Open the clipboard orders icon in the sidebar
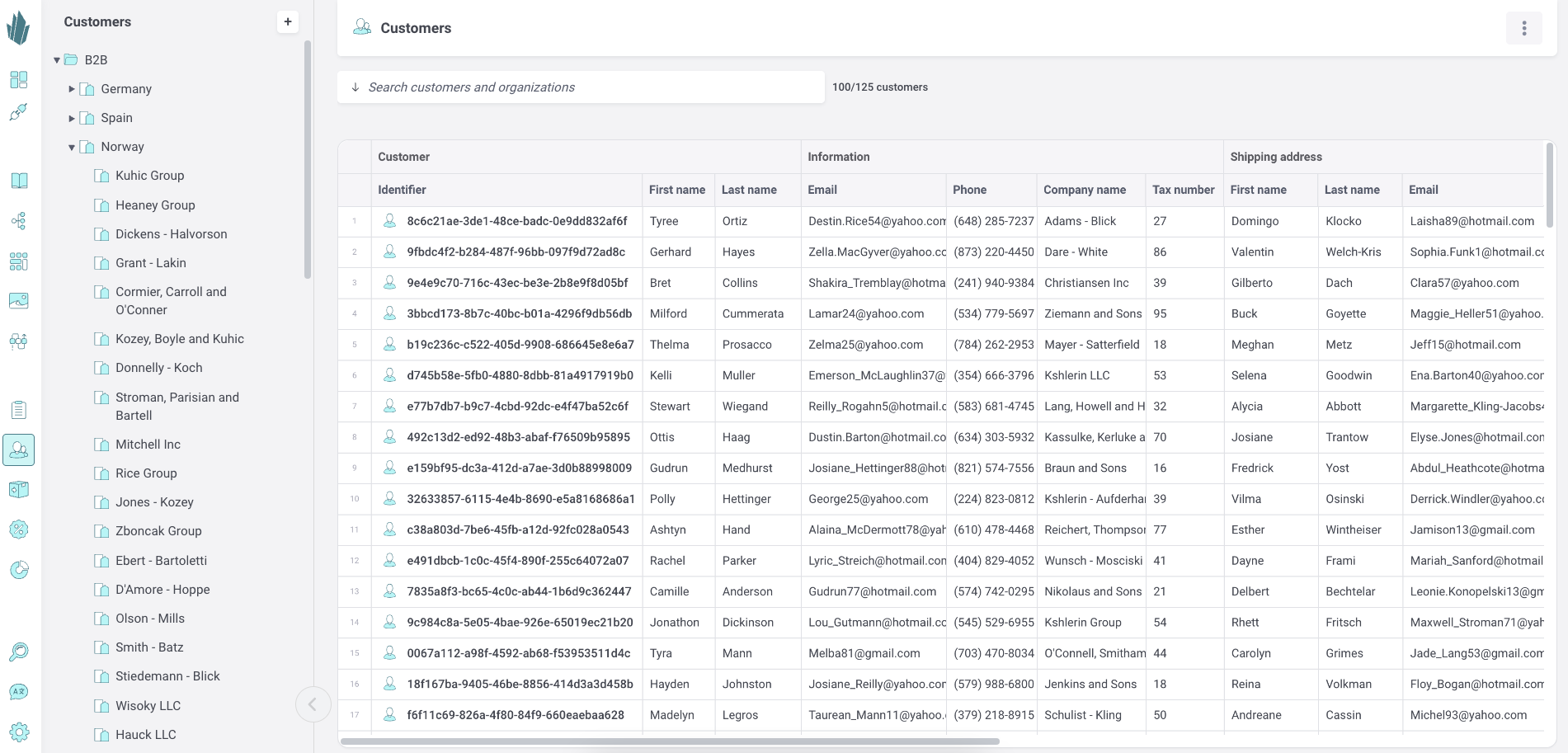Screen dimensions: 1568x753 click(19, 410)
